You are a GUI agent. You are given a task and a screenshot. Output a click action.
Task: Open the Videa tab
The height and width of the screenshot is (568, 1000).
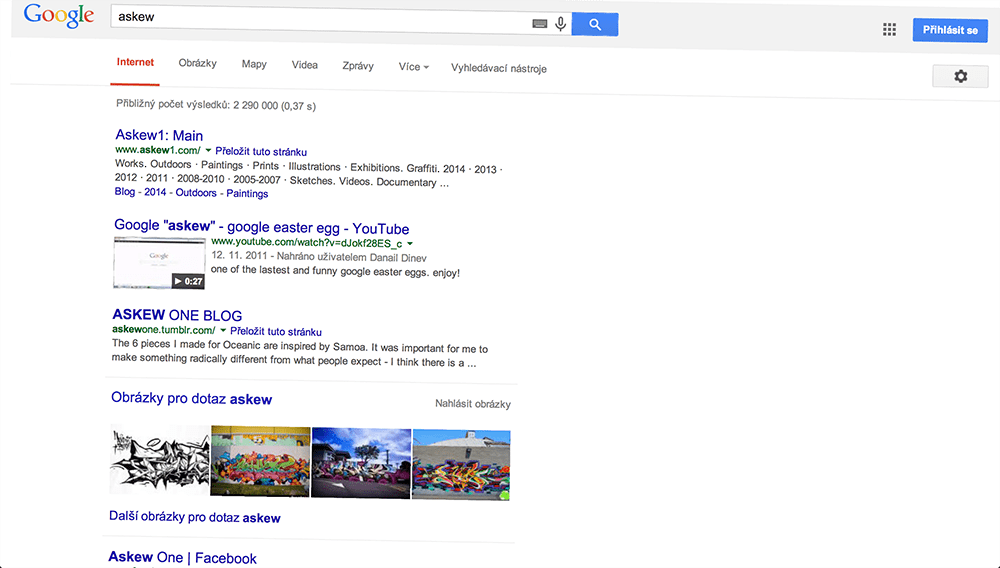(x=305, y=65)
